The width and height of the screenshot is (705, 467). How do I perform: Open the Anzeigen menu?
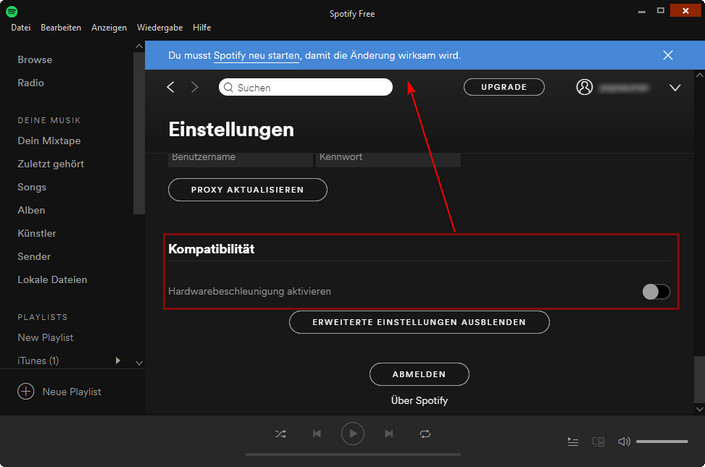click(x=109, y=28)
